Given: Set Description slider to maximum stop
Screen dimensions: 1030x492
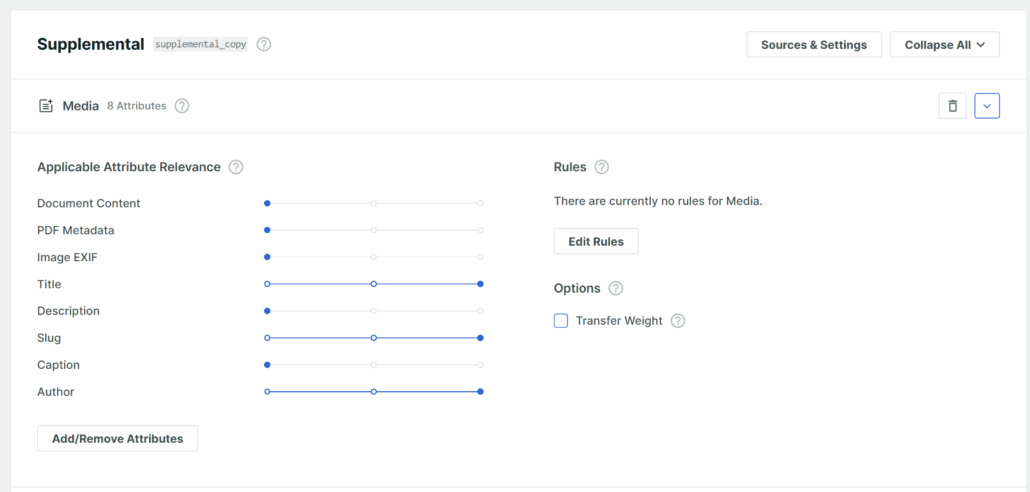Looking at the screenshot, I should coord(480,311).
